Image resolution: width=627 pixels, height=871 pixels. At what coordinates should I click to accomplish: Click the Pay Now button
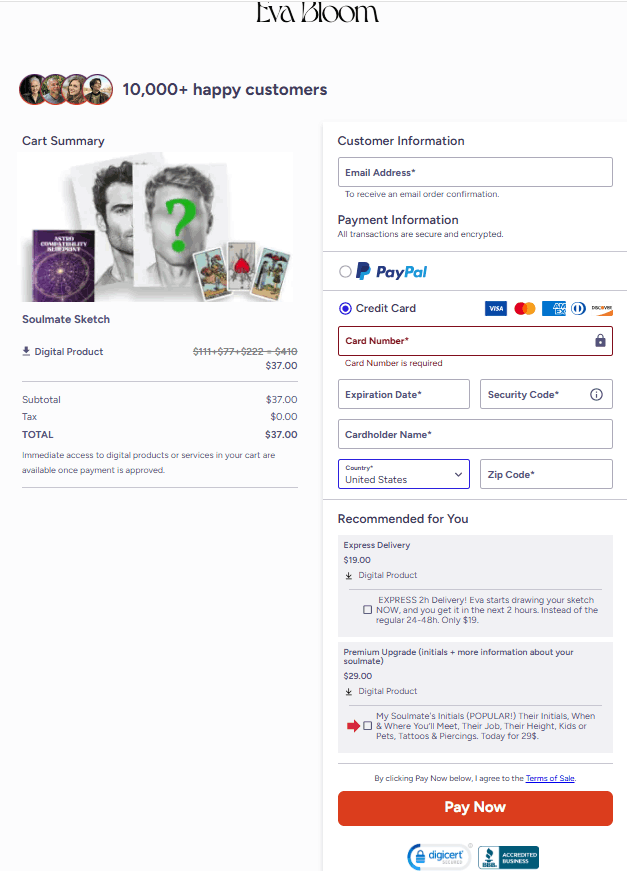pyautogui.click(x=475, y=808)
